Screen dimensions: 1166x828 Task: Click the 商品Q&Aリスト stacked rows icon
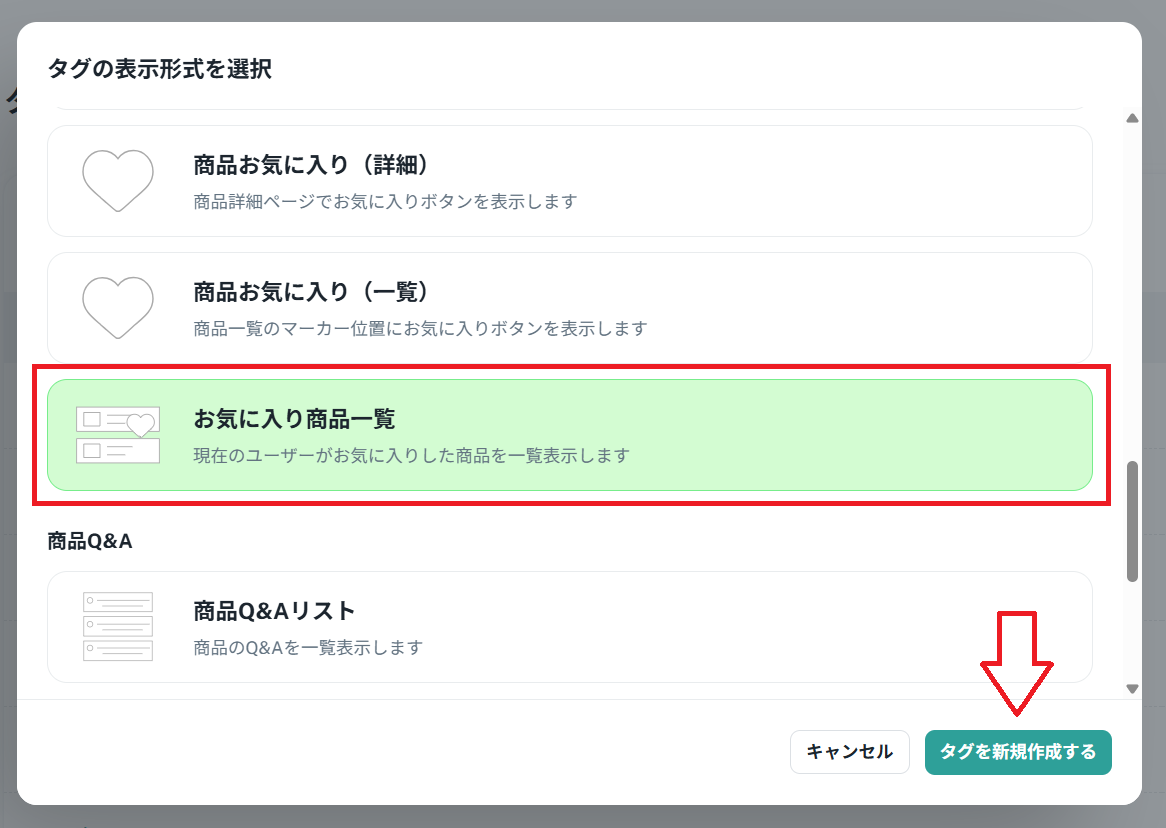point(117,626)
